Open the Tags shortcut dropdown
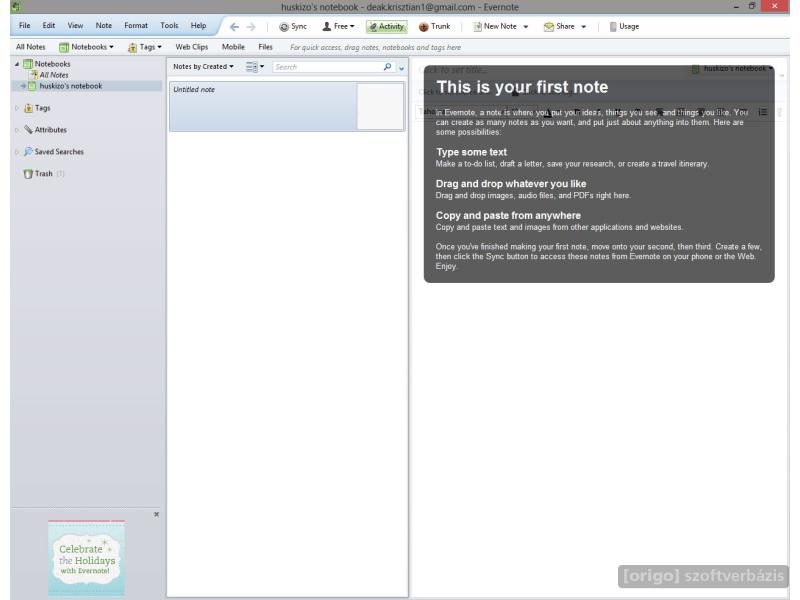800x600 pixels. pyautogui.click(x=144, y=47)
